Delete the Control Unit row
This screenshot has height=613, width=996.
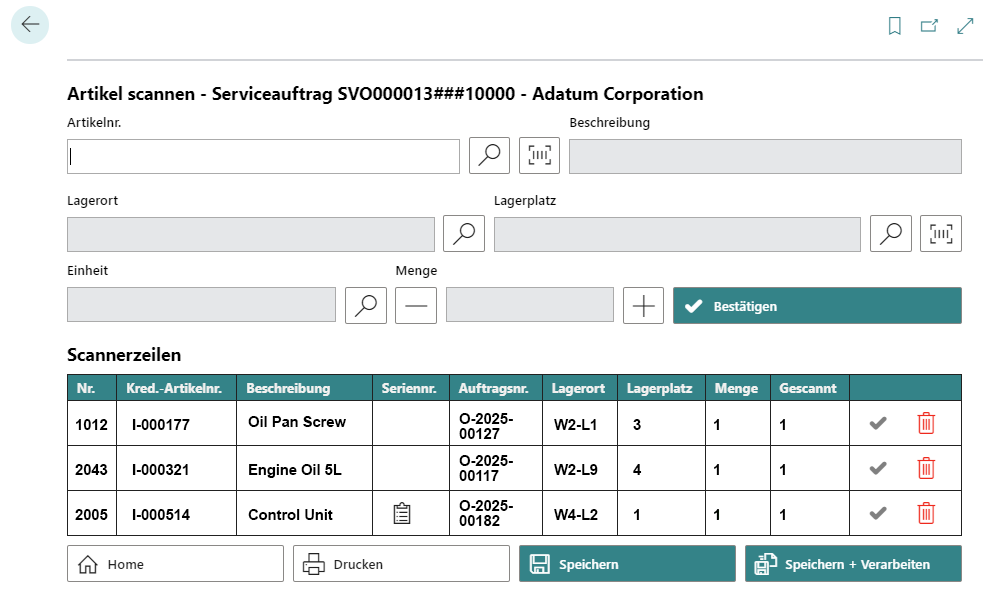pyautogui.click(x=926, y=513)
